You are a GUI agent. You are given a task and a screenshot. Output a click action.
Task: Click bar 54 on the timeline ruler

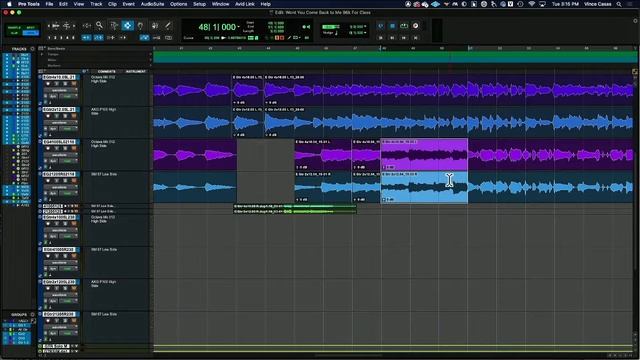[x=558, y=49]
